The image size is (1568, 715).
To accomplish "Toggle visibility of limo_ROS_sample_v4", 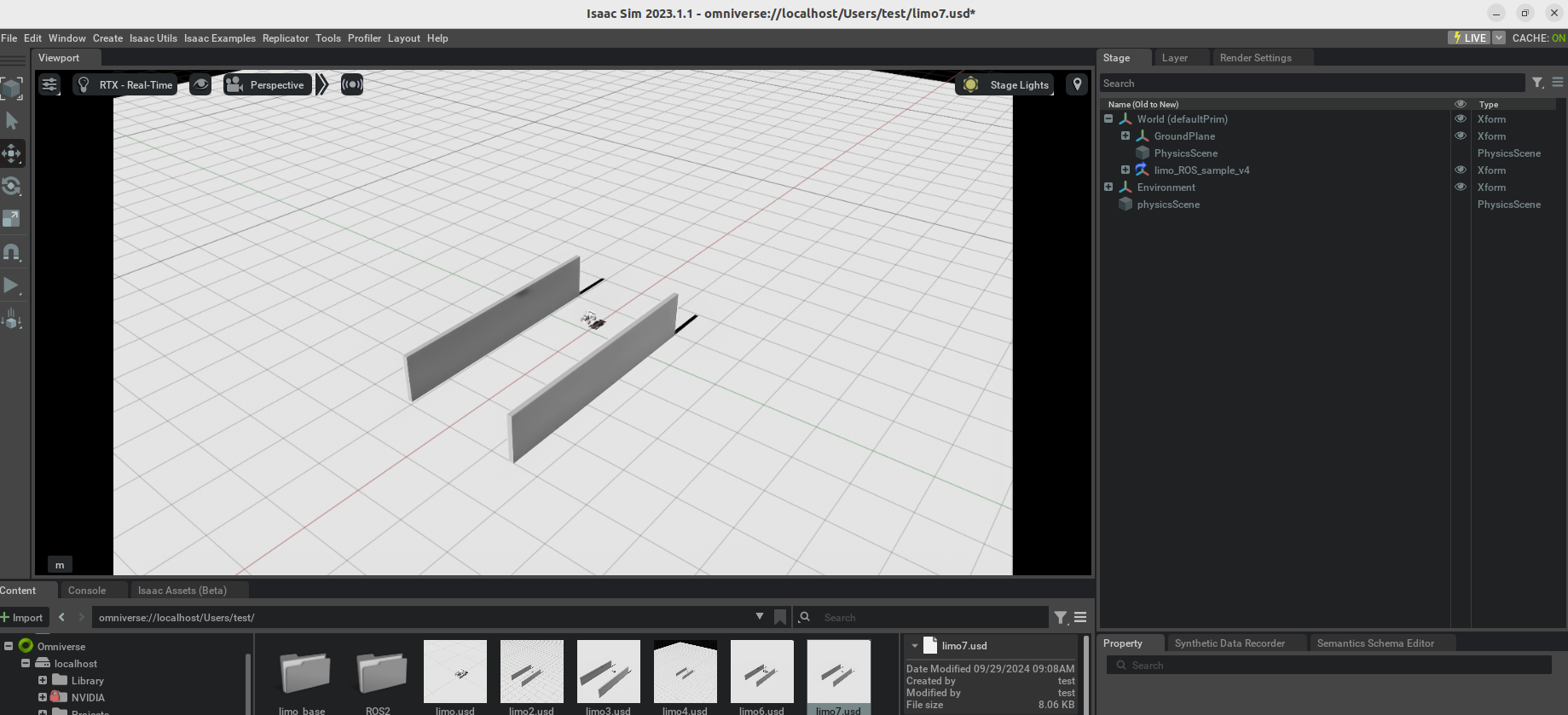I will click(x=1461, y=170).
